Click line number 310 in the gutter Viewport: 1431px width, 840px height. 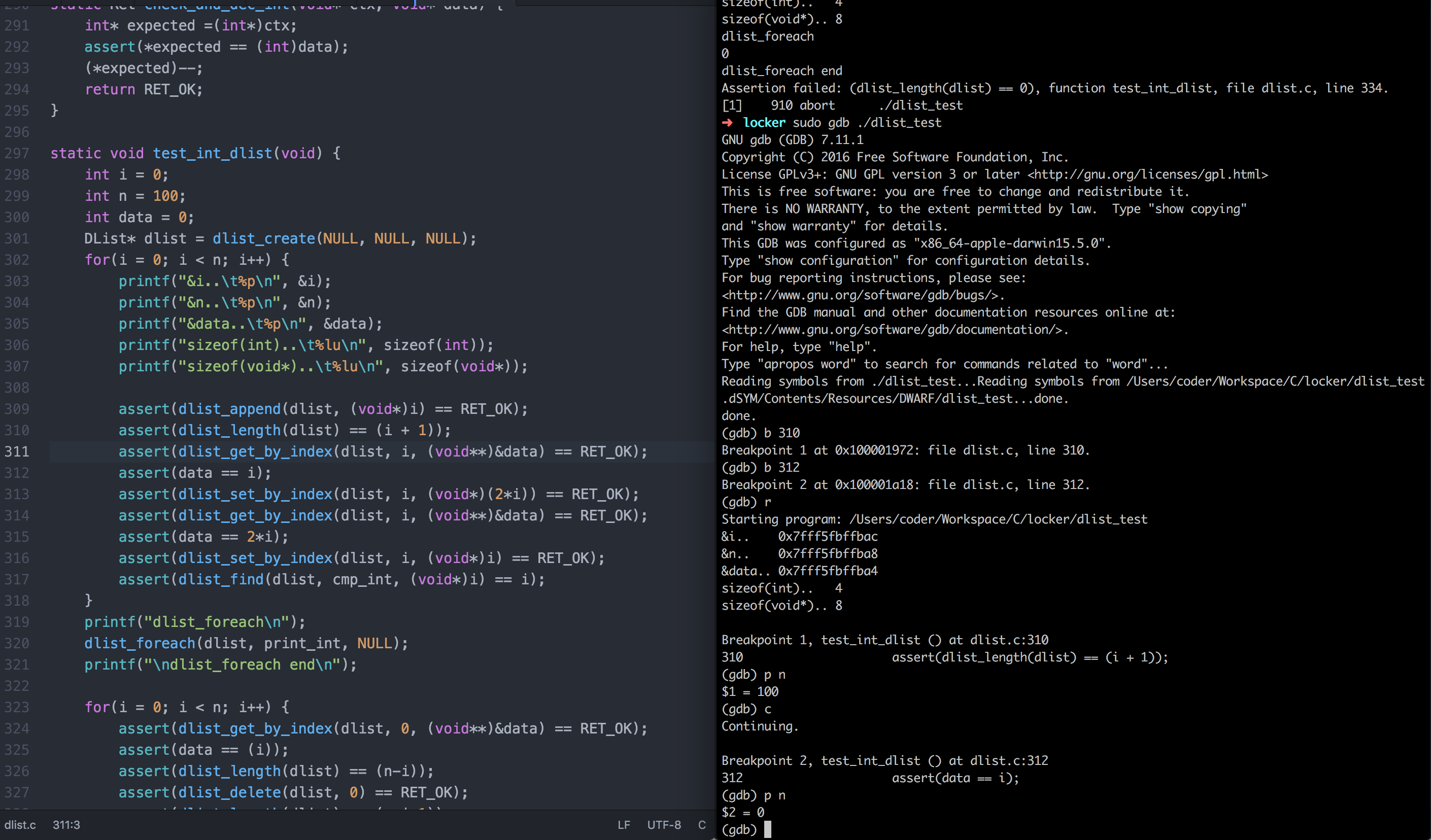click(17, 430)
